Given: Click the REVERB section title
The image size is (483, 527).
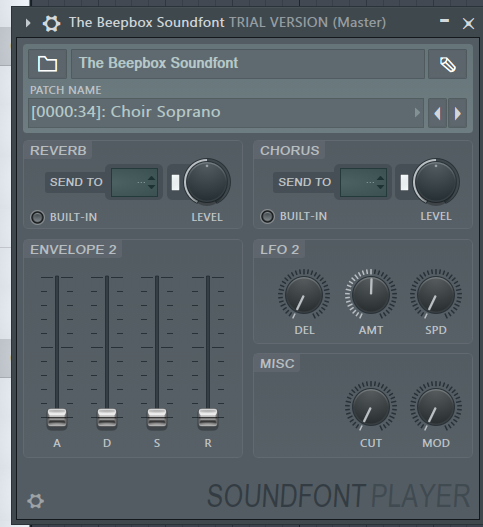Looking at the screenshot, I should (x=58, y=151).
